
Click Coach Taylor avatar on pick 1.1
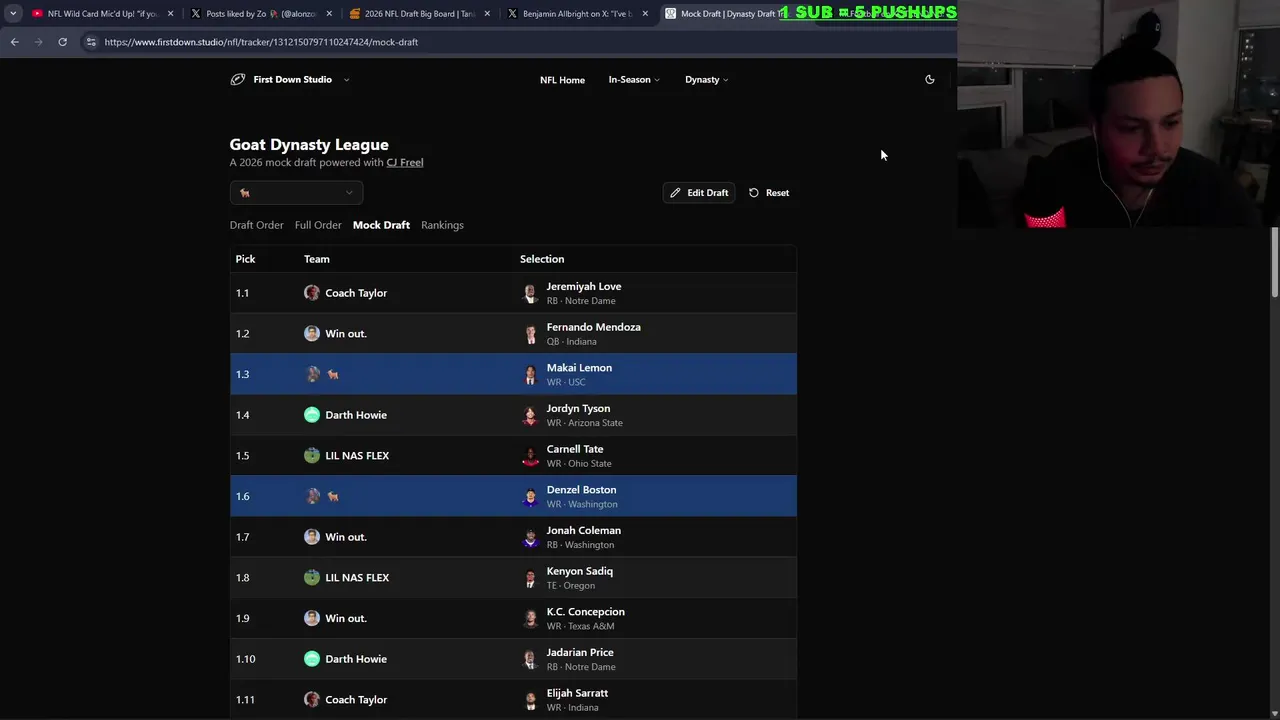tap(312, 293)
